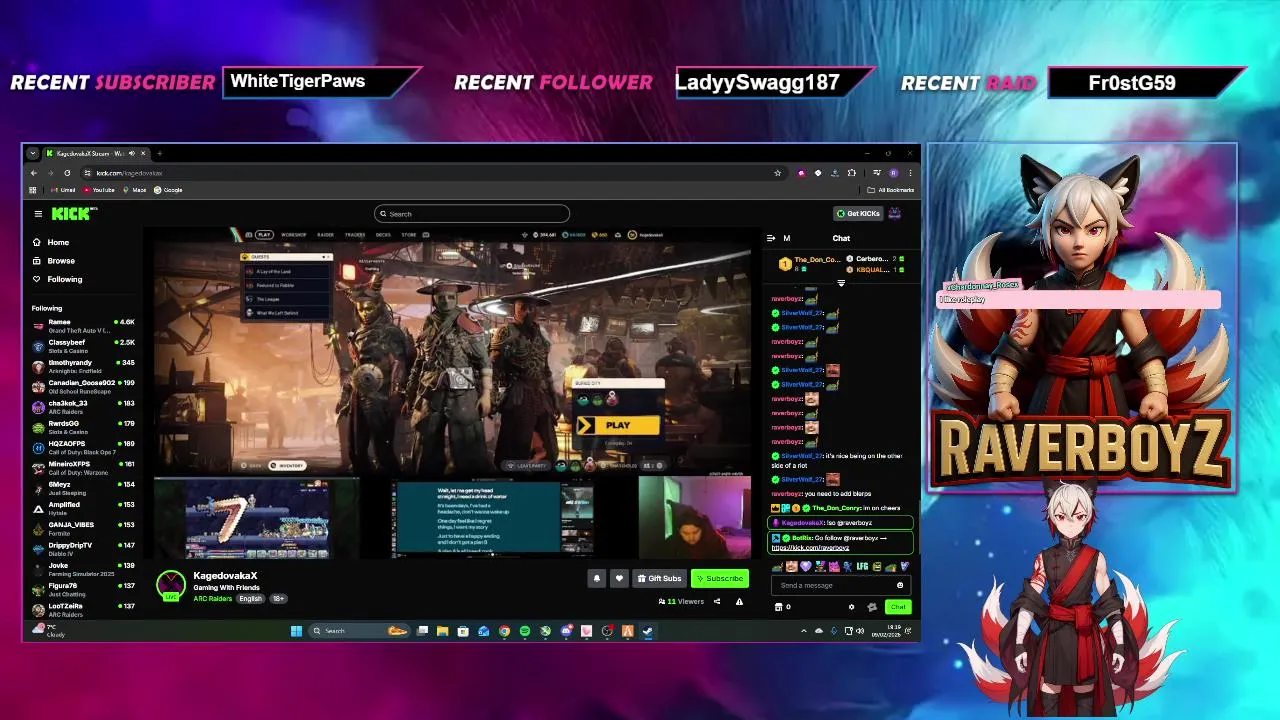Click the report stream warning icon
This screenshot has height=720, width=1280.
(x=739, y=601)
